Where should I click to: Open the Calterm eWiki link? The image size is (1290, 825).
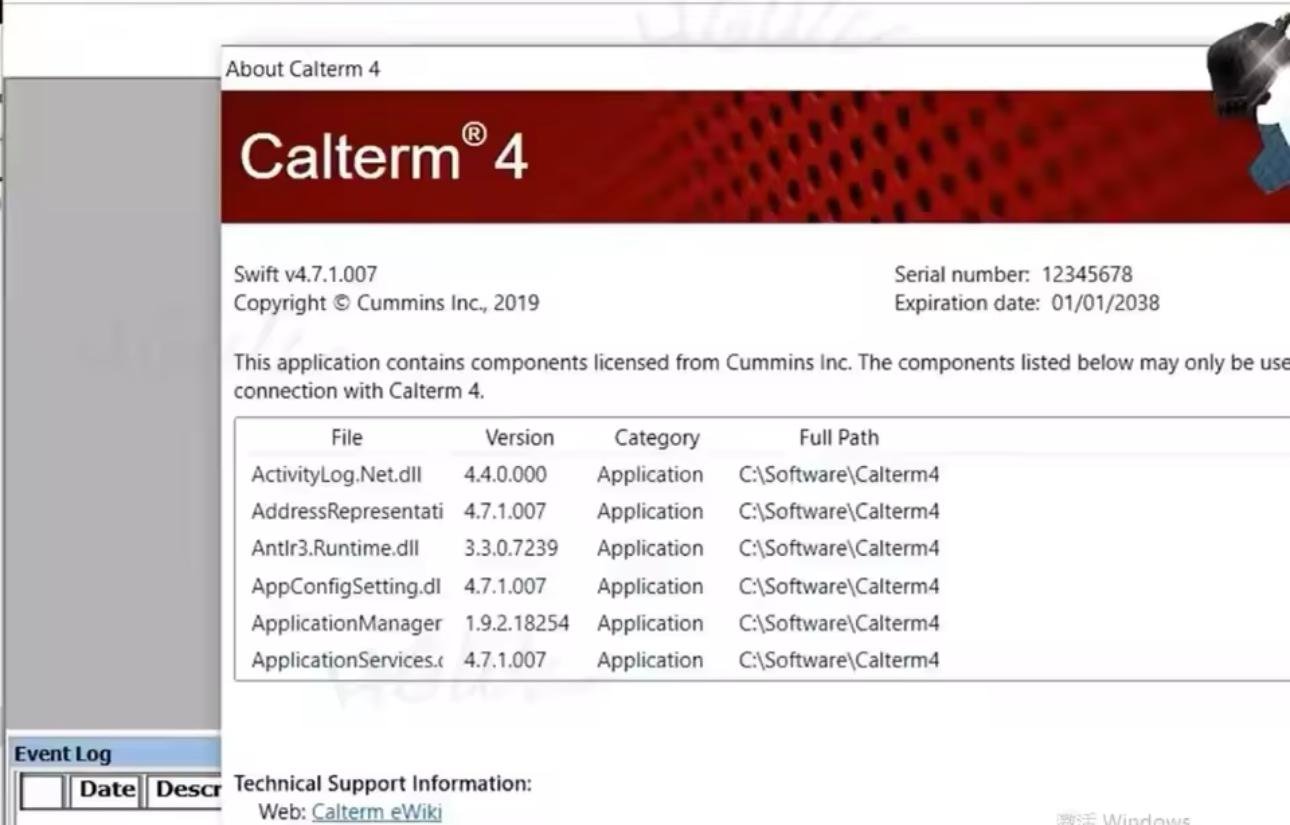376,811
